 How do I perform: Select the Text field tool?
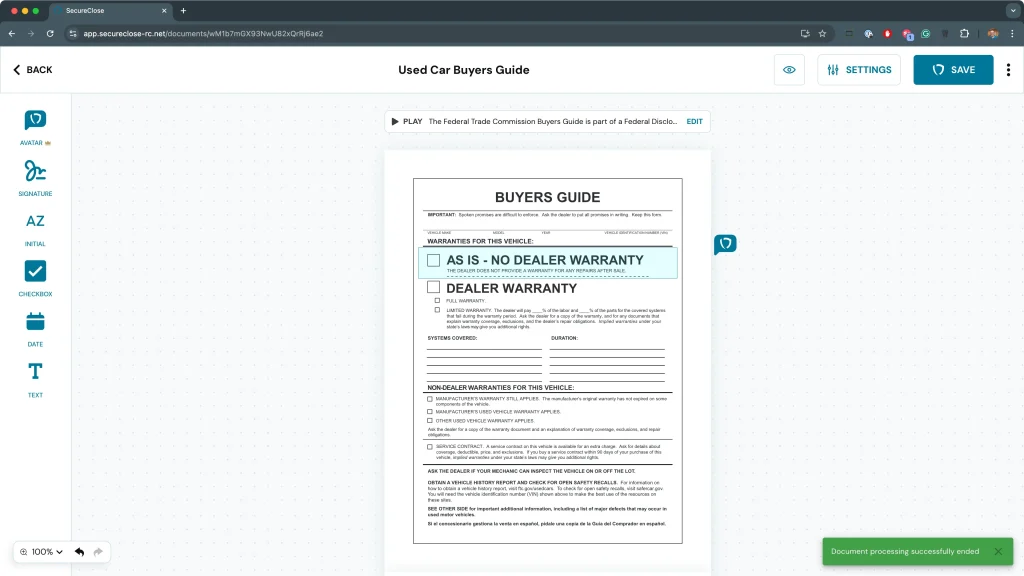point(35,372)
